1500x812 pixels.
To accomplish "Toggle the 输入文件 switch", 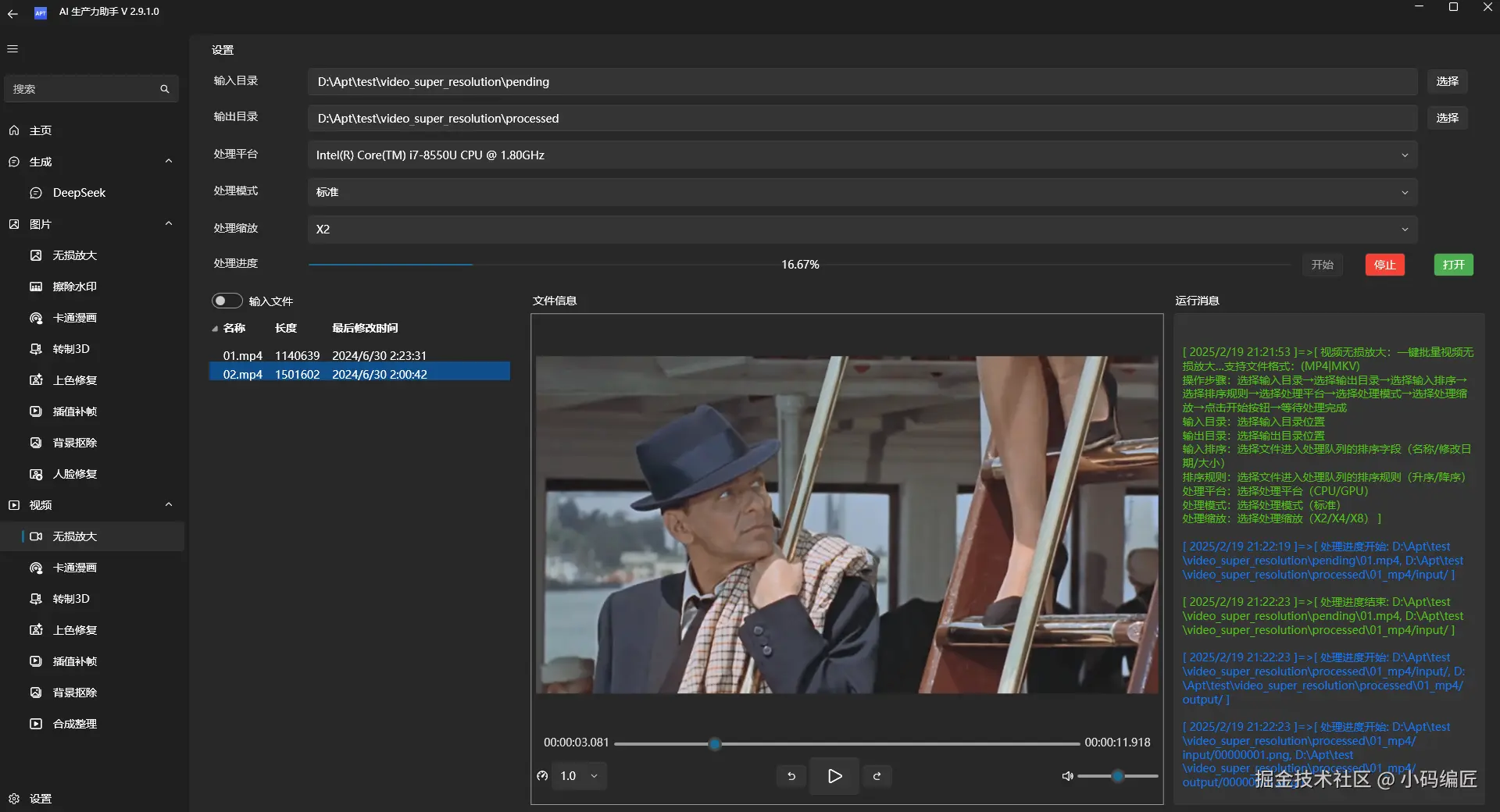I will 227,301.
